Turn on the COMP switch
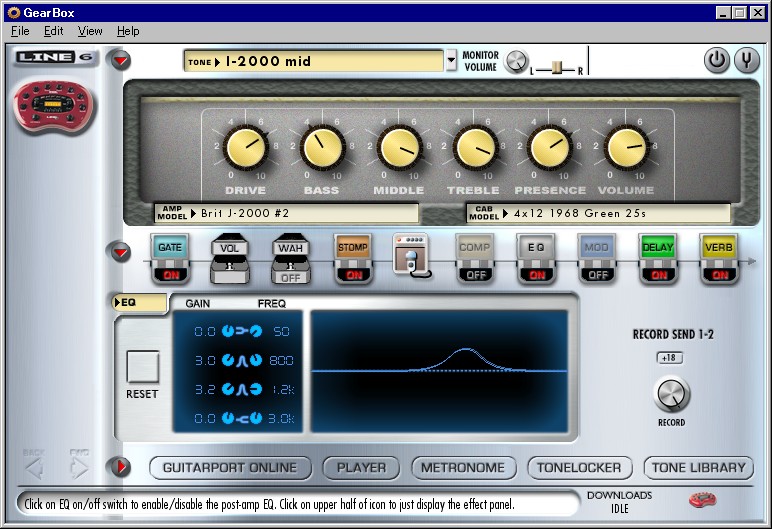Screen dimensions: 772x529 (475, 274)
